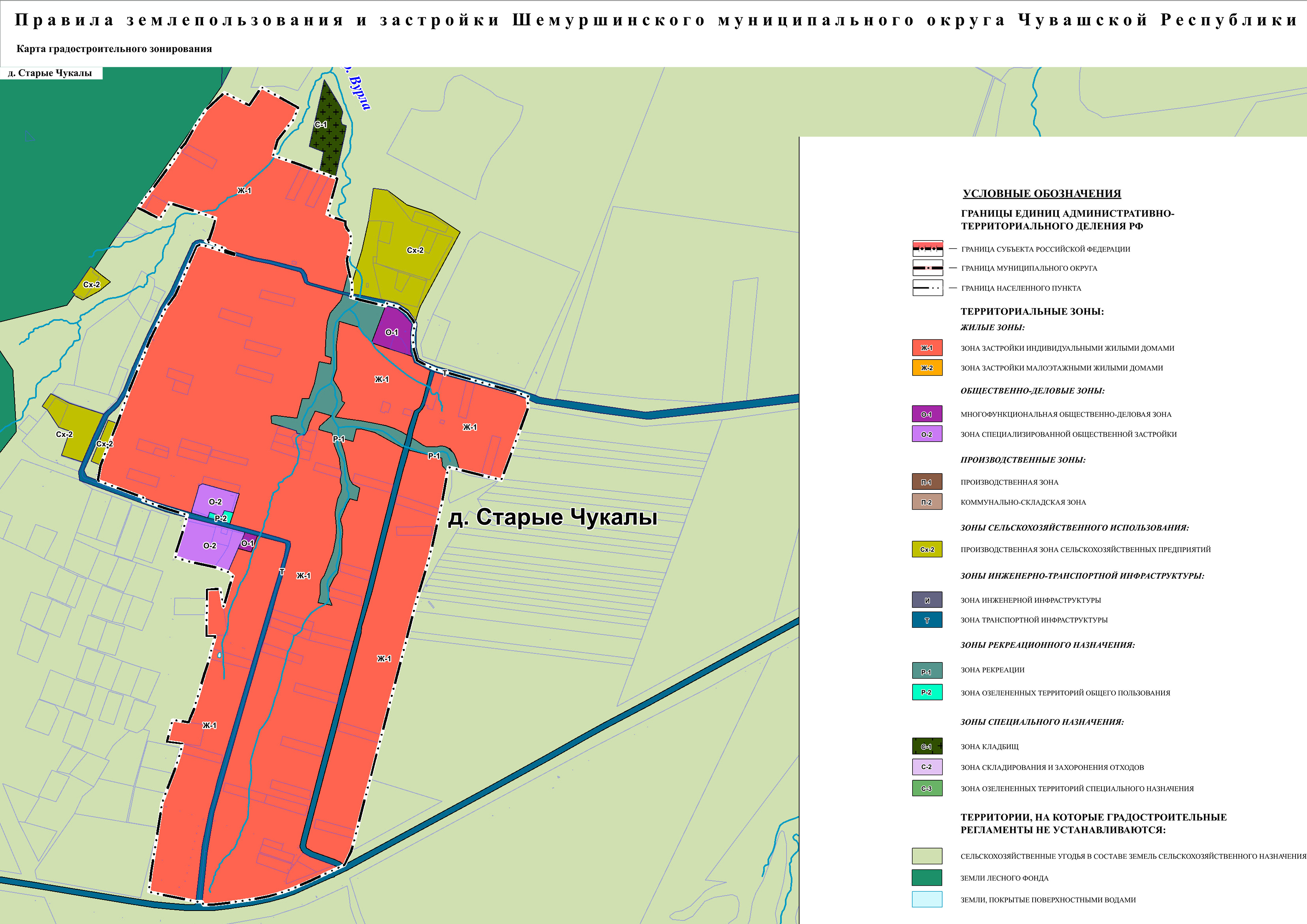Click the С-1 label on the cemetery zone

click(x=321, y=124)
